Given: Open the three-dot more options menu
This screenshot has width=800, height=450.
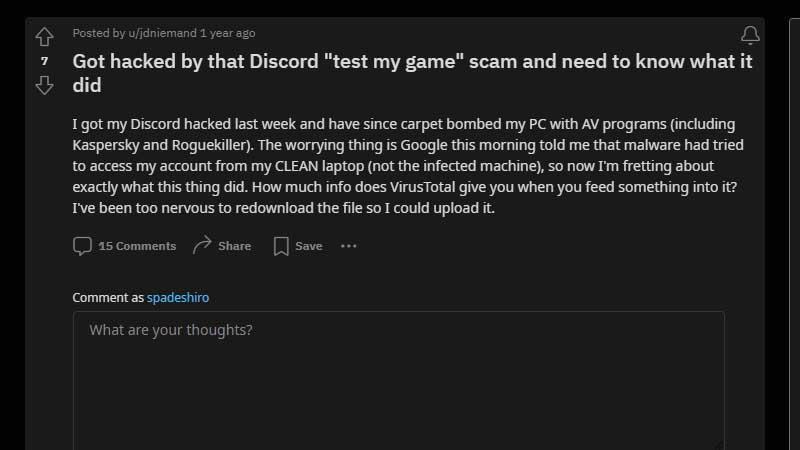Looking at the screenshot, I should pos(348,246).
